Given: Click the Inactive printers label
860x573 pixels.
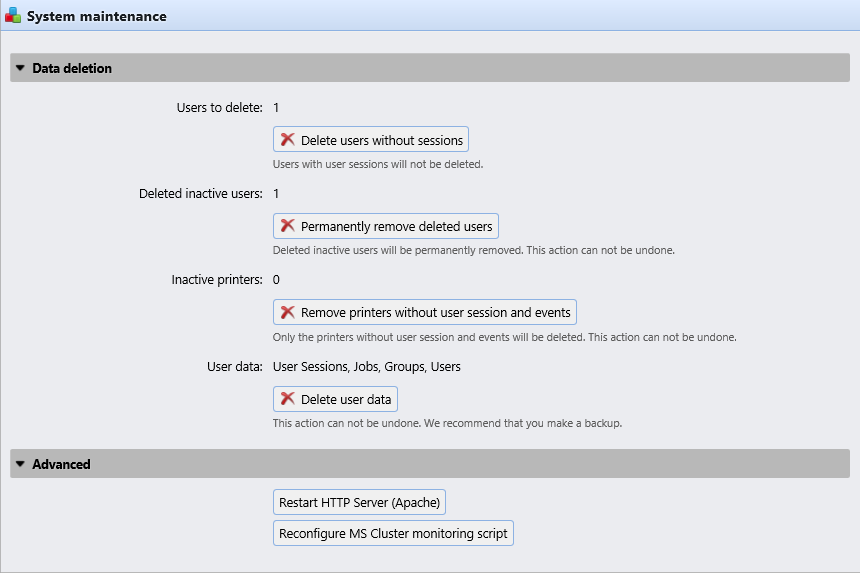Looking at the screenshot, I should 217,280.
